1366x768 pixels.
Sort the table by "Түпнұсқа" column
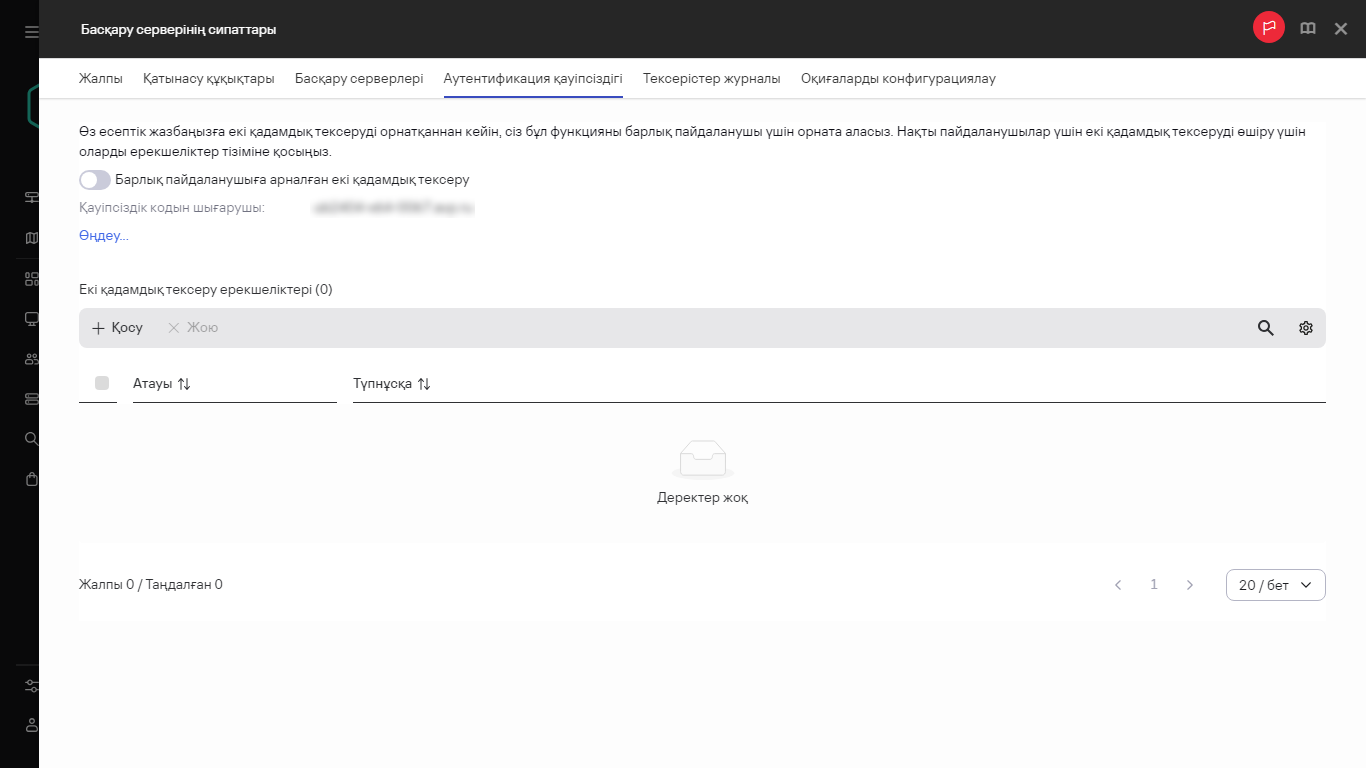click(422, 383)
